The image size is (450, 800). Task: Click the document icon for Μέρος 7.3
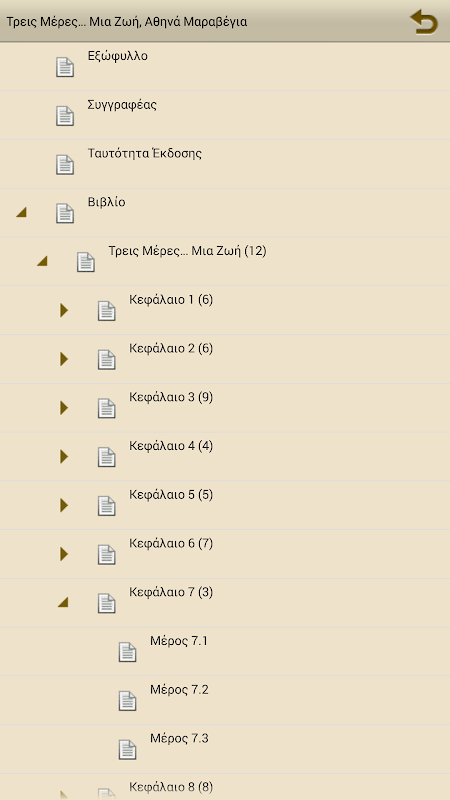128,749
